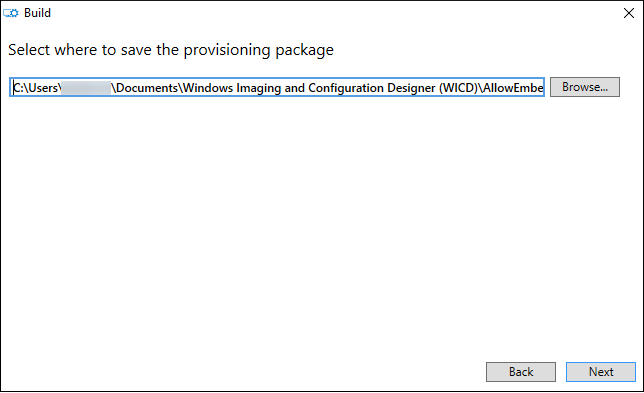This screenshot has width=644, height=393.
Task: Click the 'Build' title bar label
Action: point(37,13)
